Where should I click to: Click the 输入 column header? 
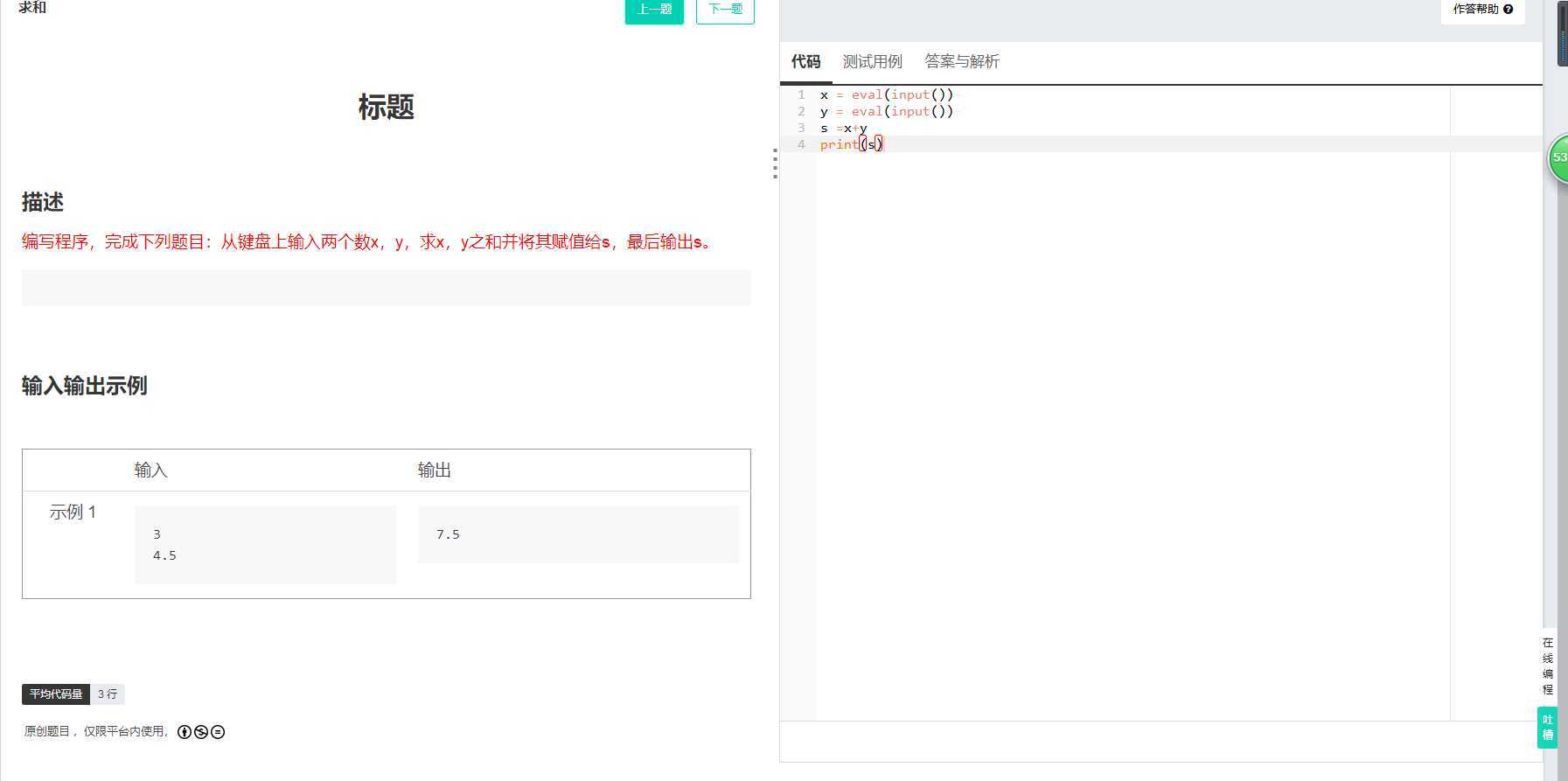(x=150, y=471)
